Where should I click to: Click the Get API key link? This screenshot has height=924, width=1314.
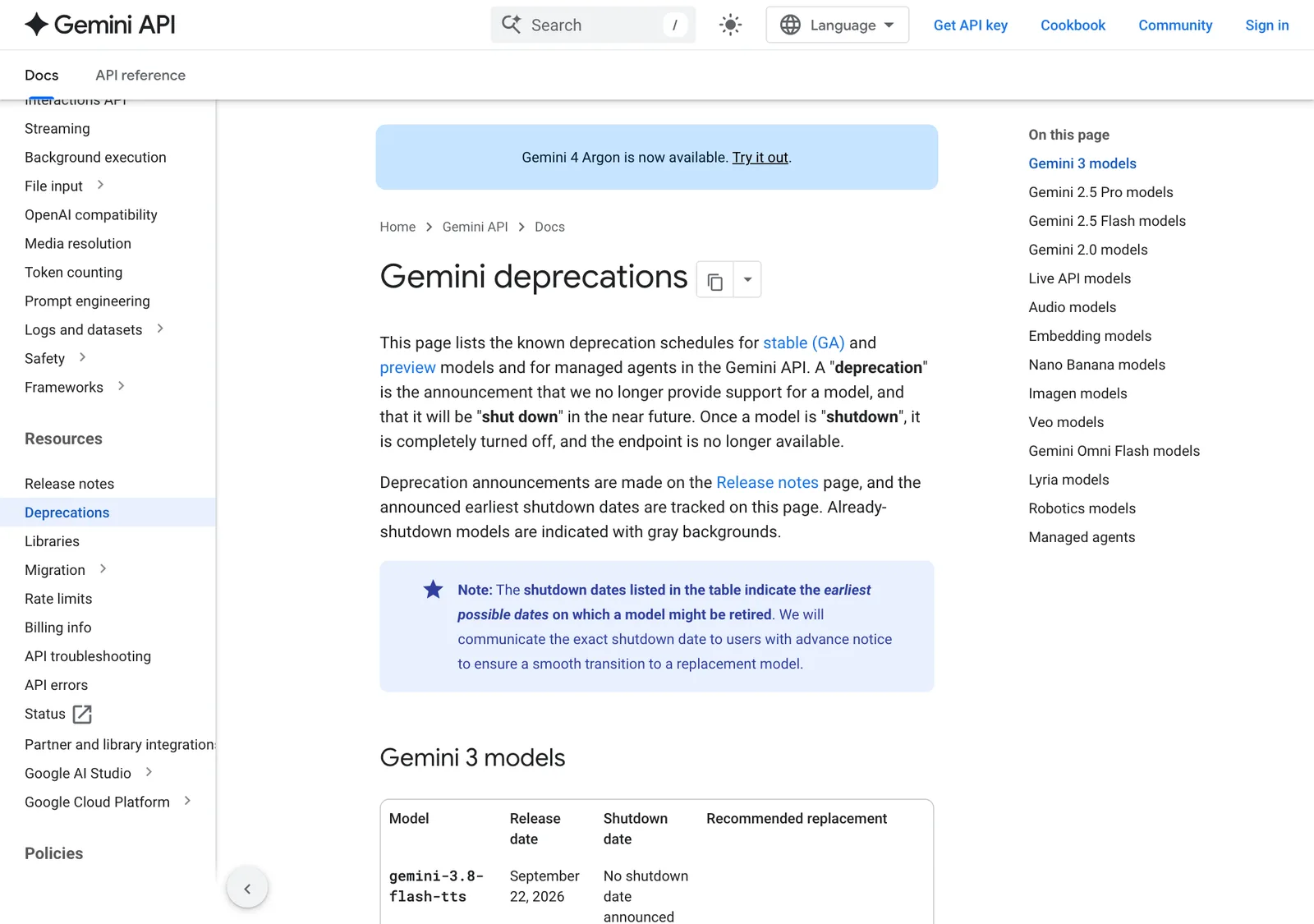click(970, 25)
